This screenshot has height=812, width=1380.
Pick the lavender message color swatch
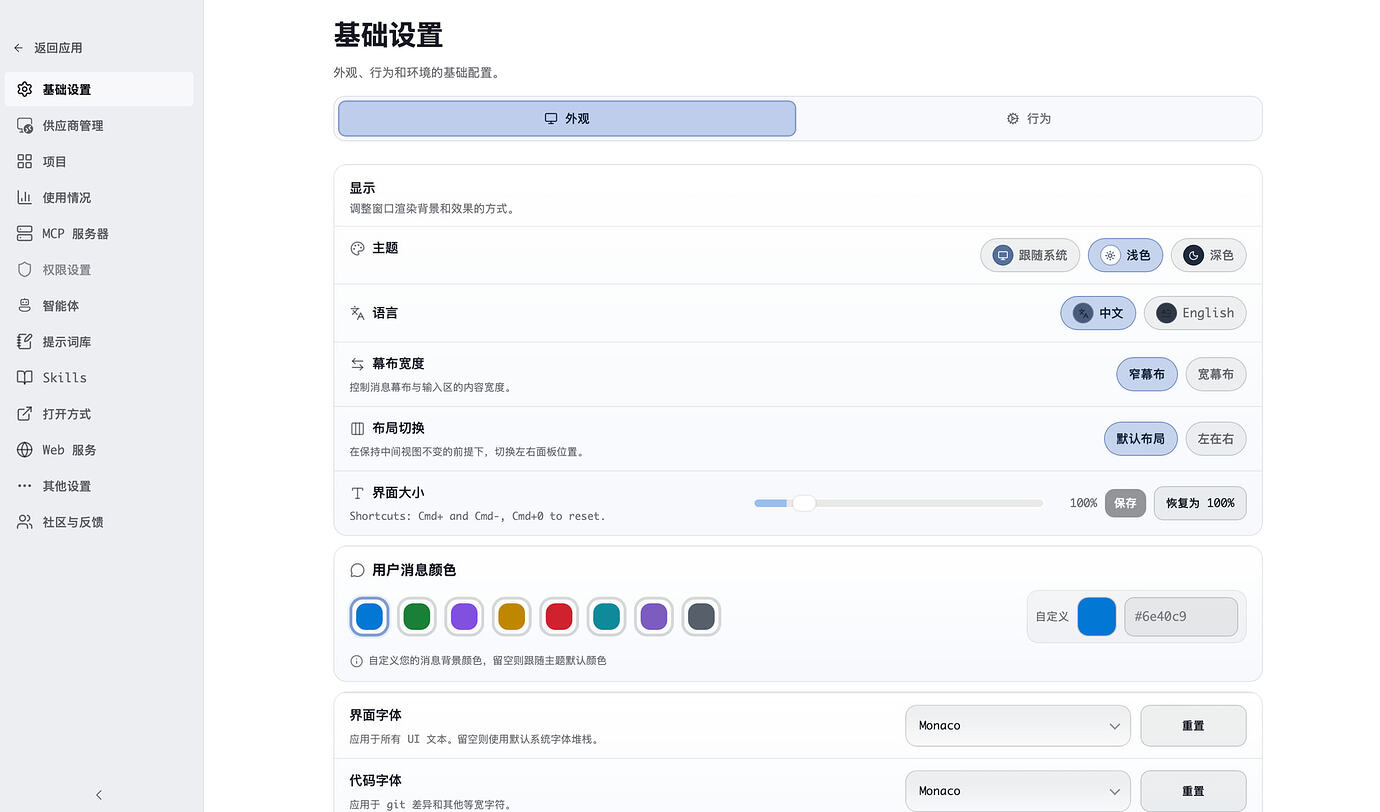(x=654, y=617)
